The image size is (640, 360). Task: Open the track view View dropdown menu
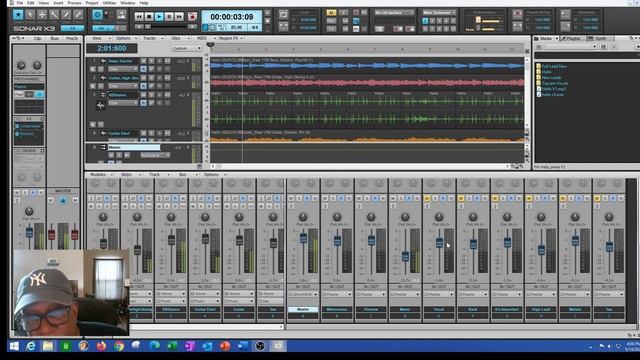(x=100, y=38)
